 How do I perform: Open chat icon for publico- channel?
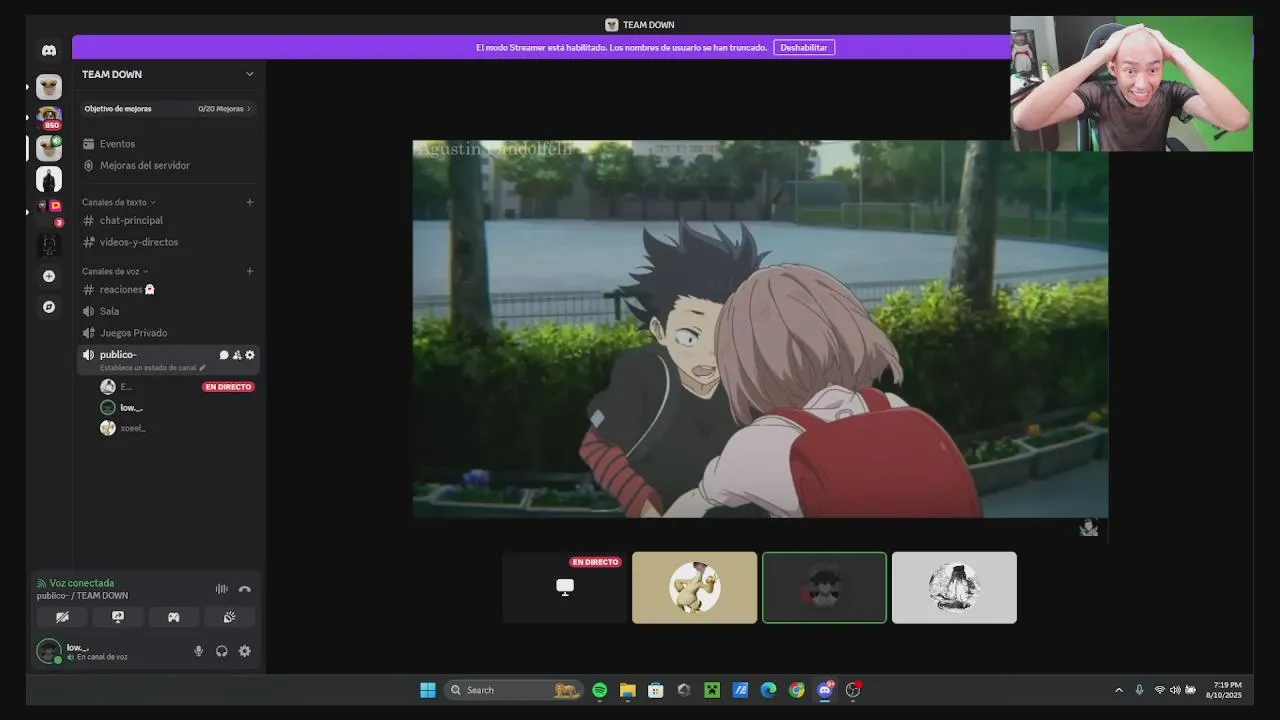[x=224, y=355]
